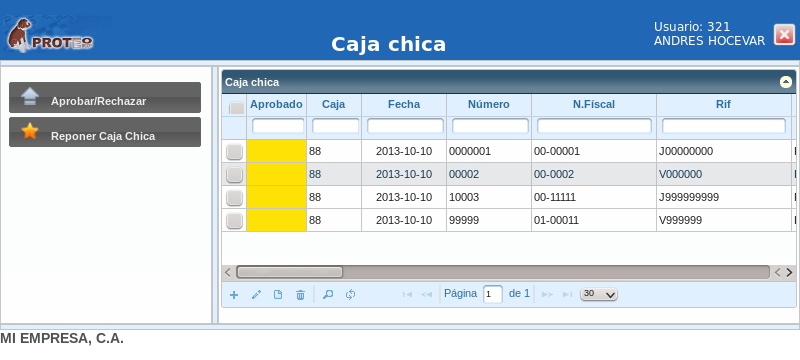Click the ANDRES HOCEVAR user name
The image size is (800, 360).
click(709, 41)
